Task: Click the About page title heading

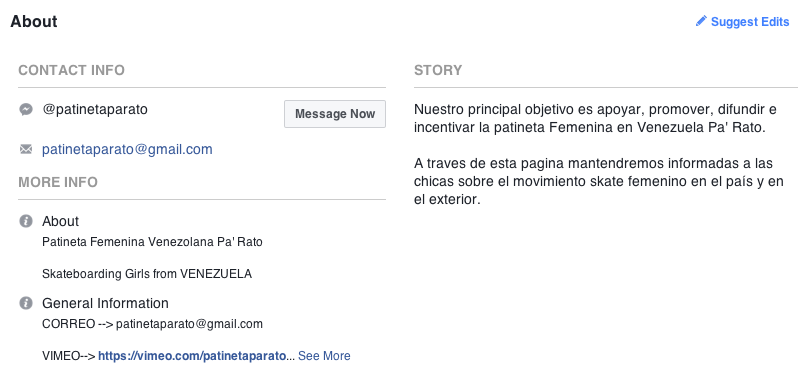Action: pyautogui.click(x=34, y=22)
